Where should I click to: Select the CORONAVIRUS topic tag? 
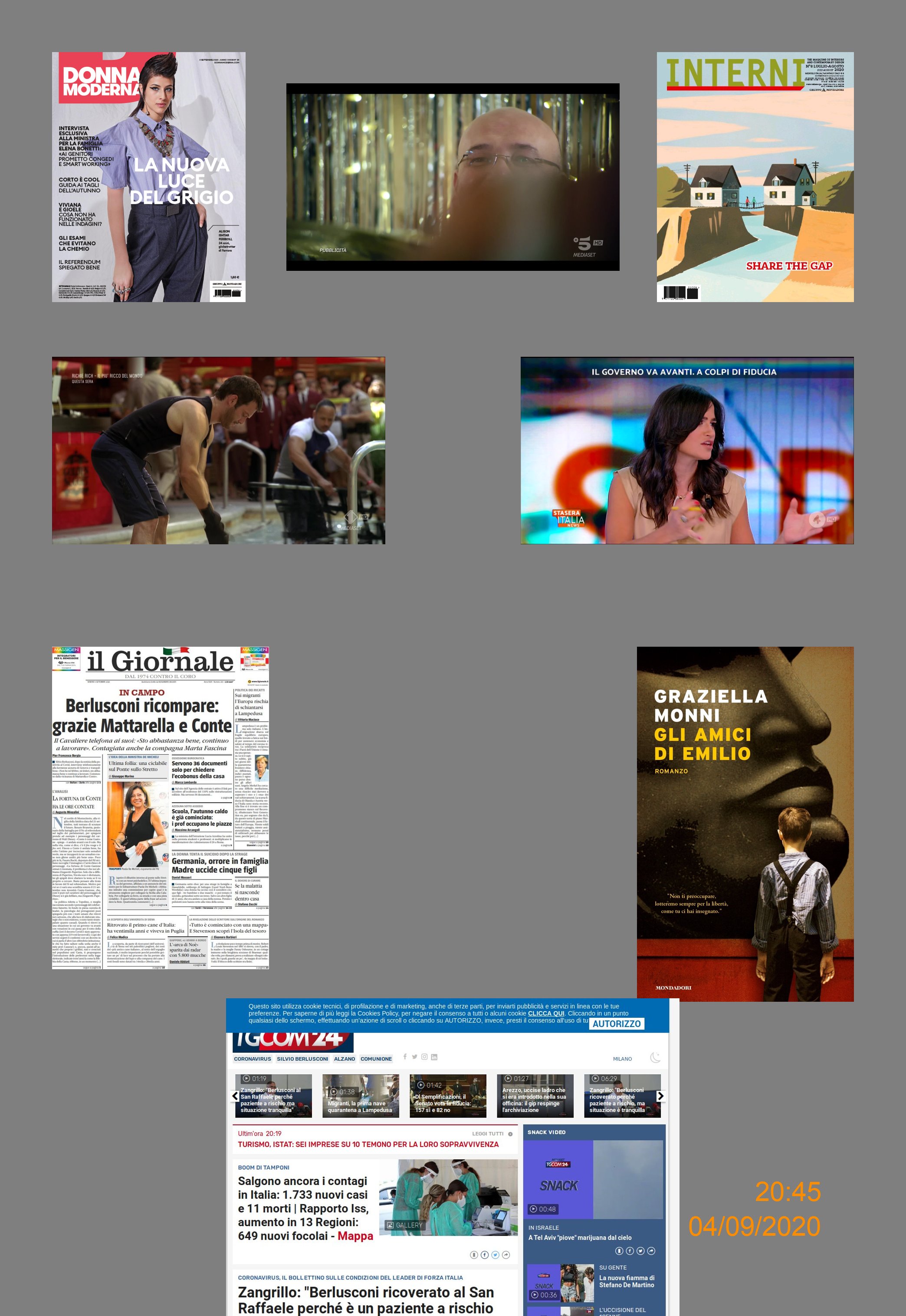(253, 1059)
